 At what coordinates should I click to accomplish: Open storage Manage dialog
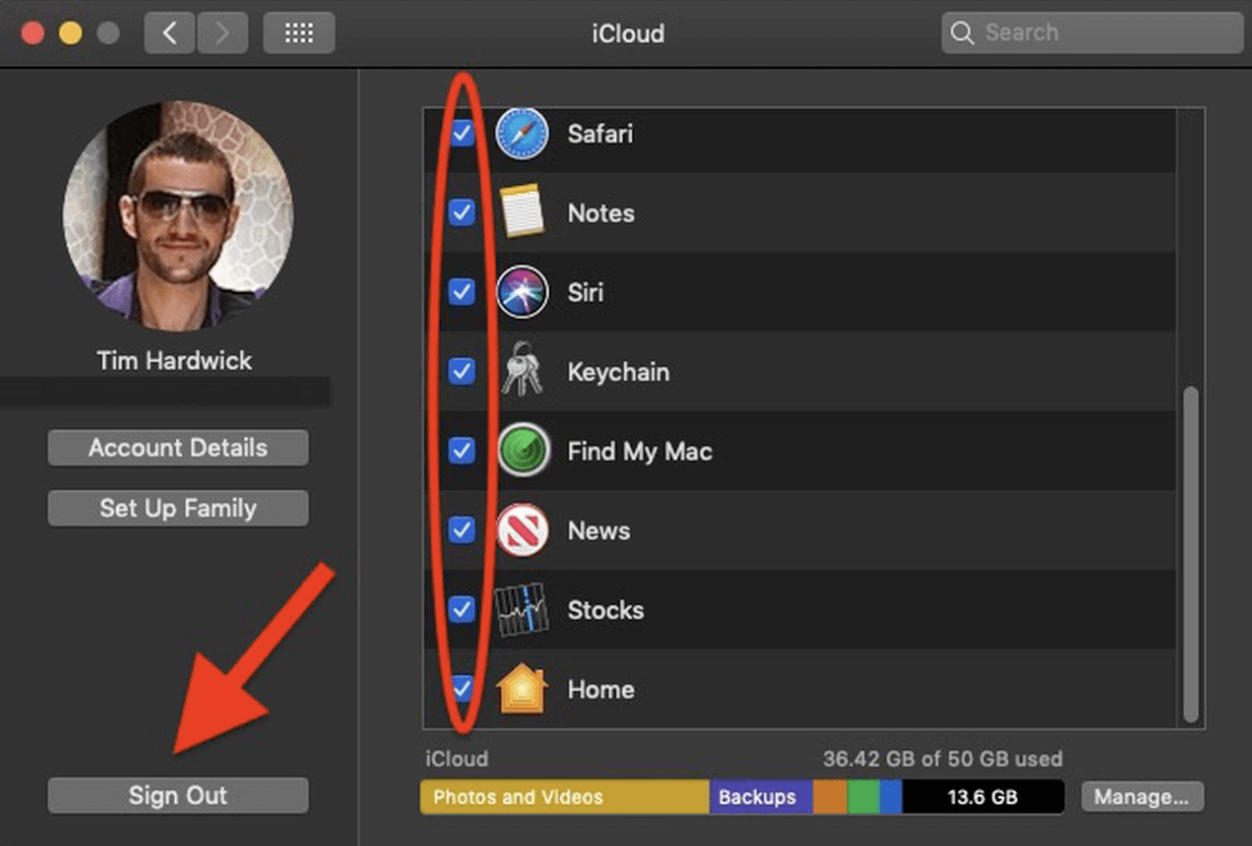click(1142, 797)
